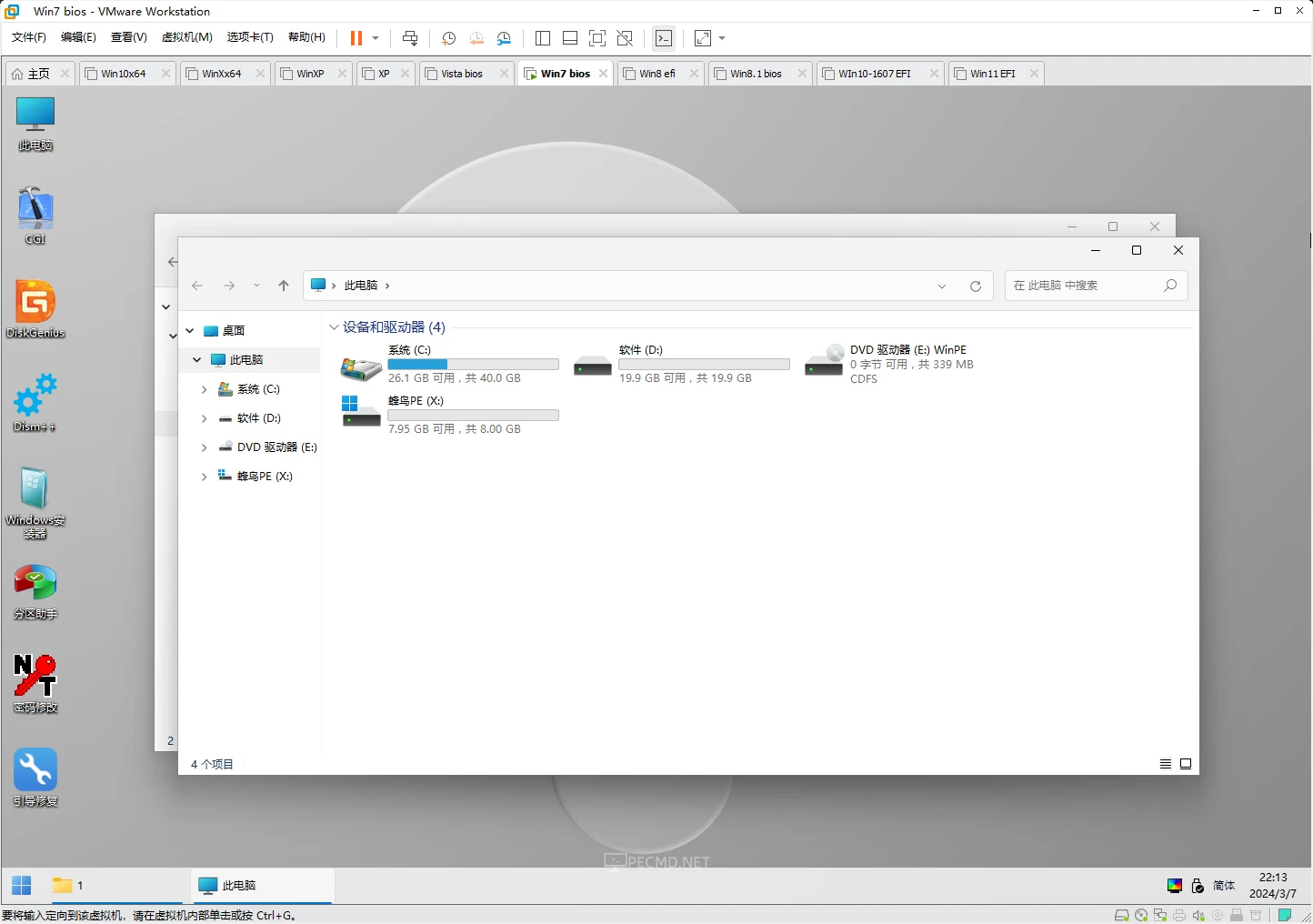The image size is (1313, 924).
Task: Switch to the WinXP tab
Action: 310,74
